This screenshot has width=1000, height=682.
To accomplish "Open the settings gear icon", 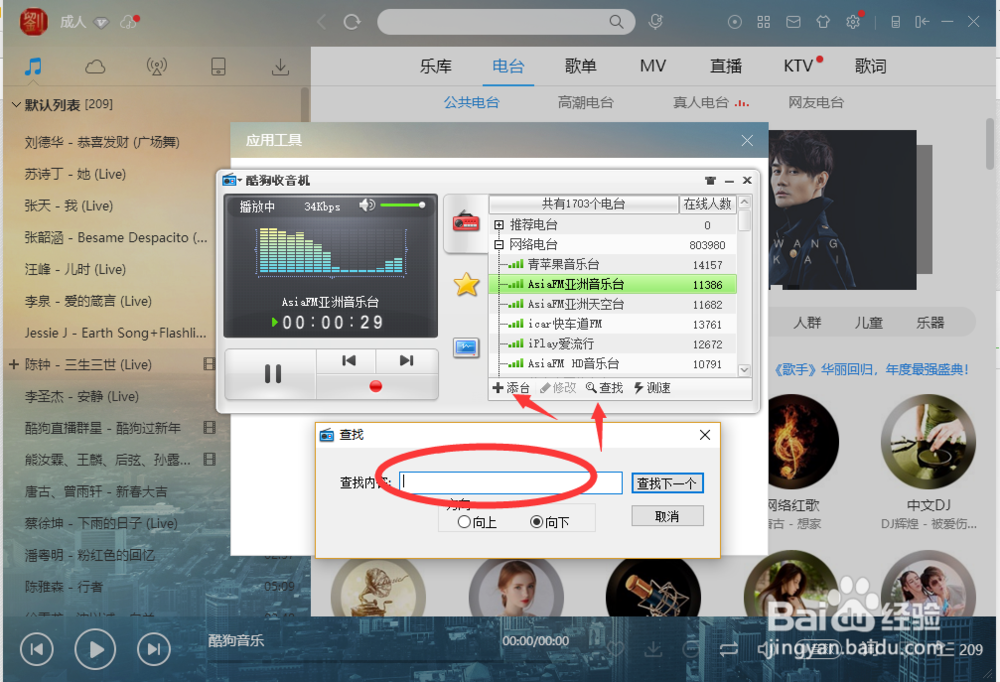I will [x=853, y=22].
